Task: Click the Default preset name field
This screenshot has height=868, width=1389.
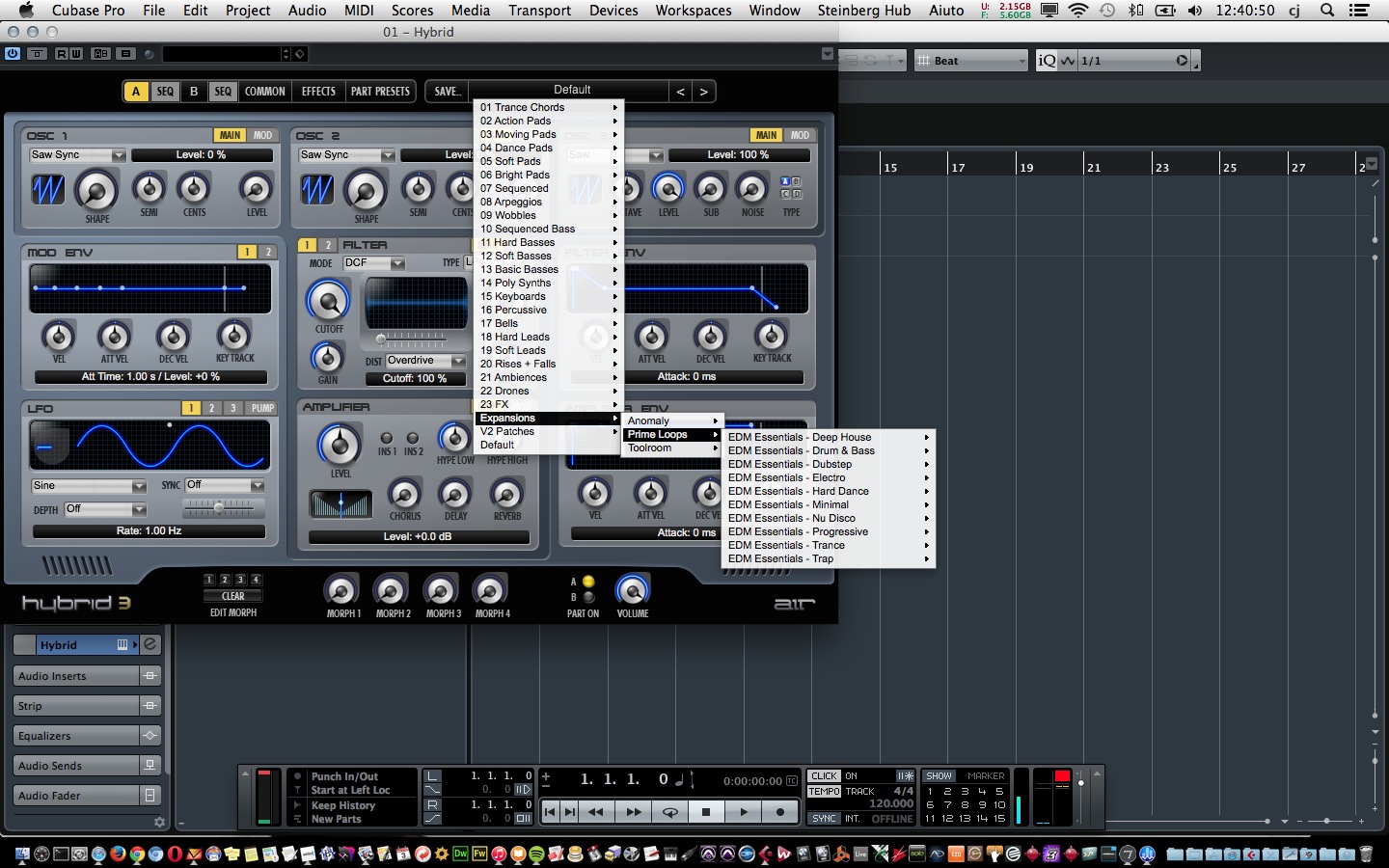Action: click(571, 90)
